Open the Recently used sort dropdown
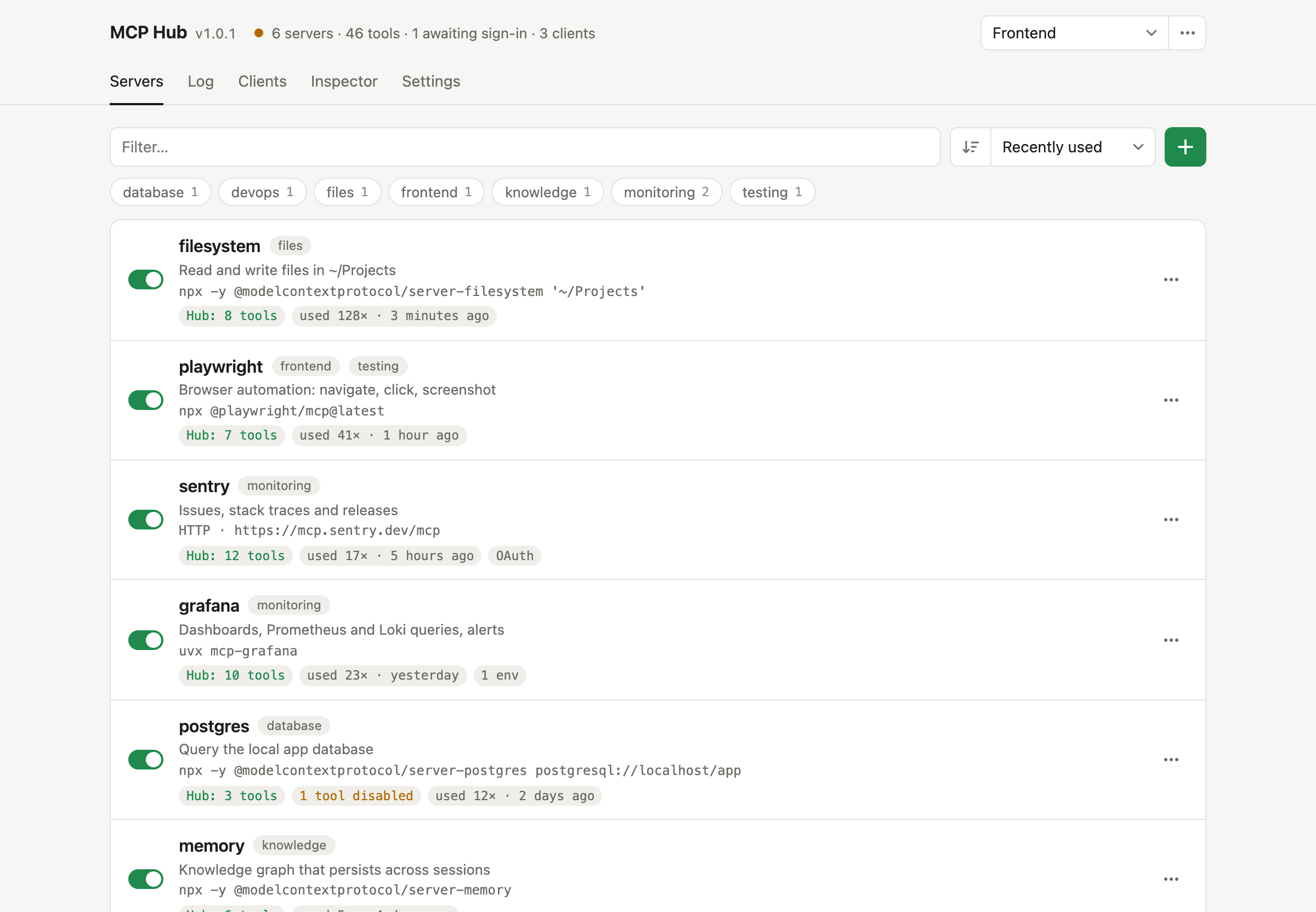The height and width of the screenshot is (912, 1316). 1073,147
